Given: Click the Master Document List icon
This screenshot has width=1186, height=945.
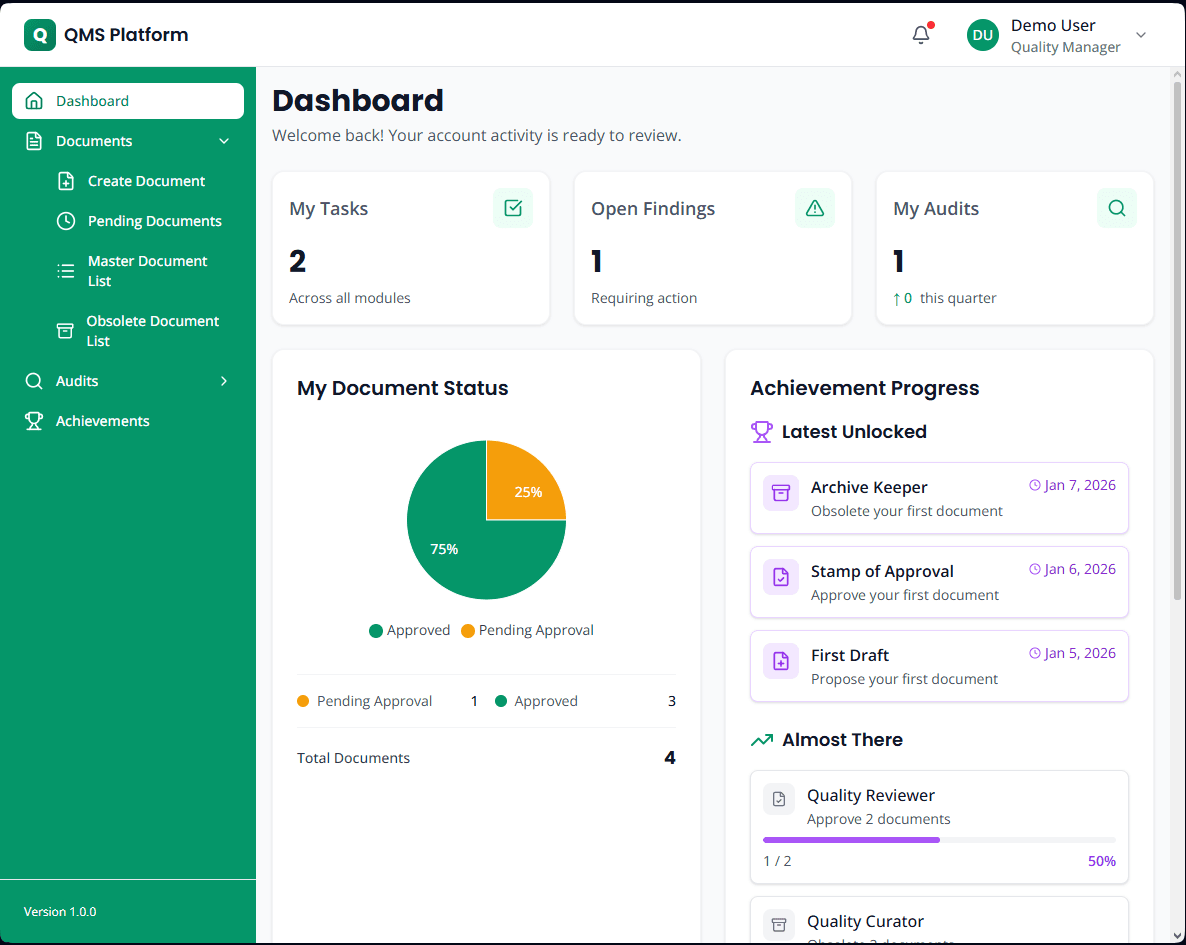Looking at the screenshot, I should [x=66, y=271].
